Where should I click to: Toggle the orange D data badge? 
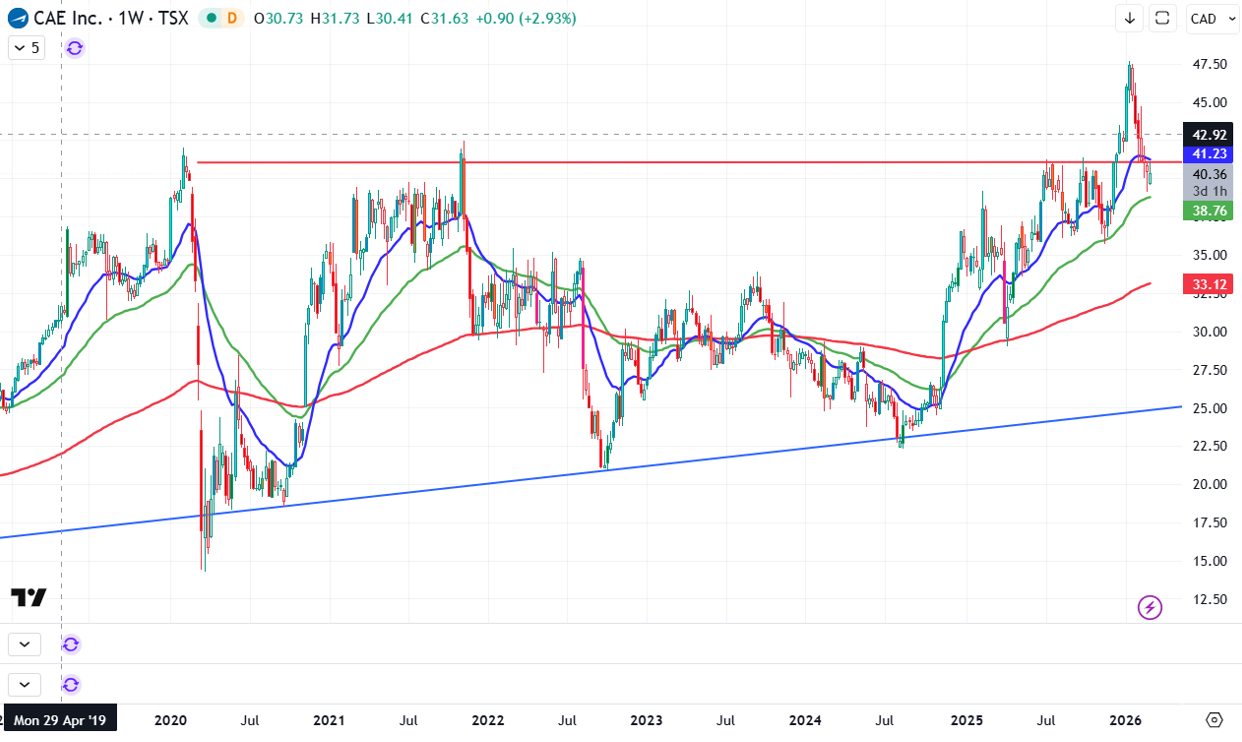click(x=232, y=18)
